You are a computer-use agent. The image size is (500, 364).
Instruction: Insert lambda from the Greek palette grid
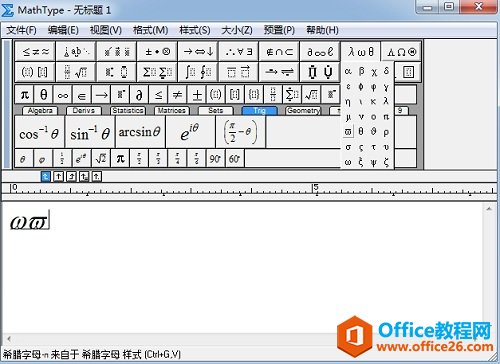click(x=386, y=102)
